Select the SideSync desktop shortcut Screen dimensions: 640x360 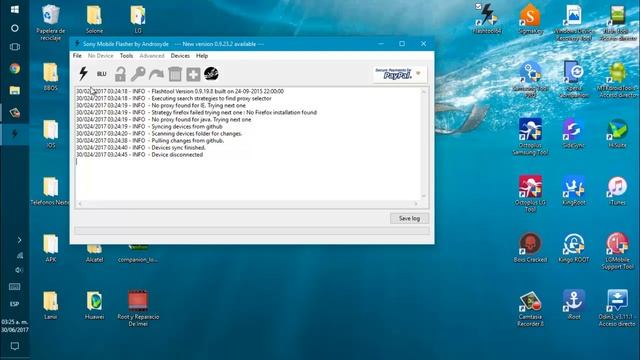(x=573, y=133)
